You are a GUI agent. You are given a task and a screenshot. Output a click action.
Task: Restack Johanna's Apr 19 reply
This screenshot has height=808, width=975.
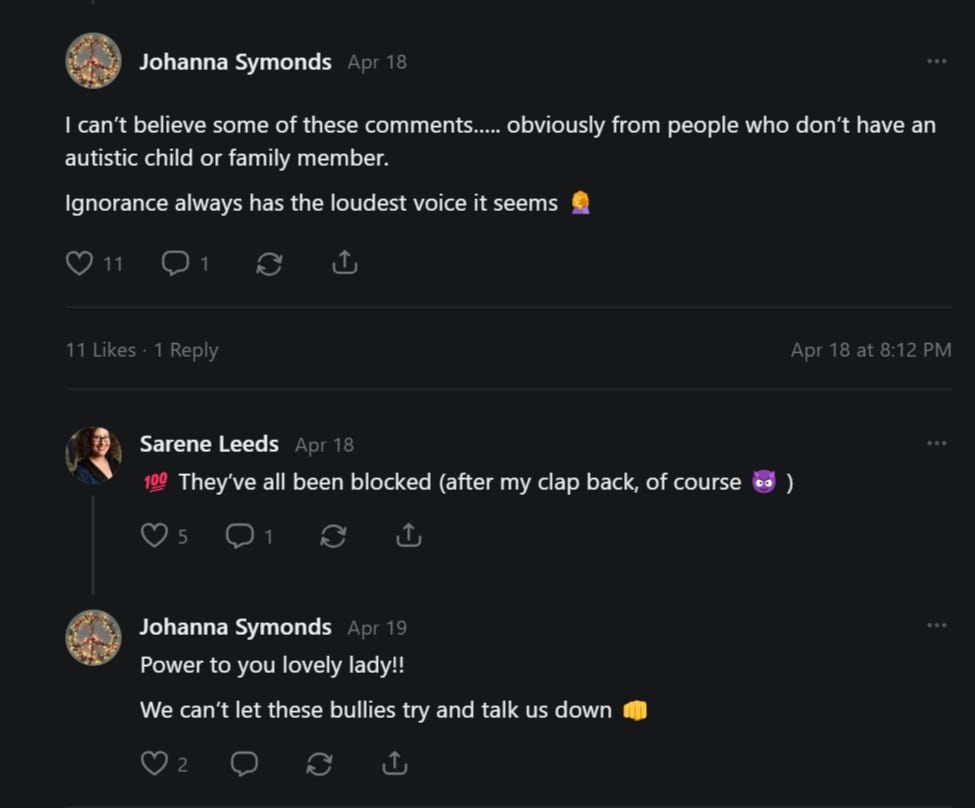tap(320, 763)
